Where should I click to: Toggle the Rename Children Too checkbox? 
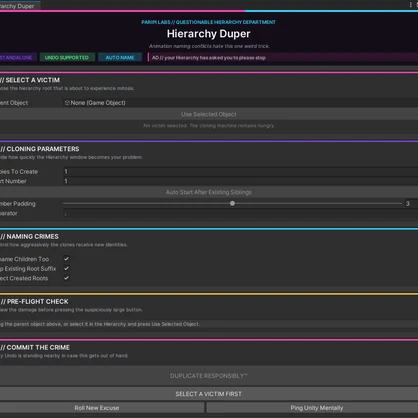[67, 259]
